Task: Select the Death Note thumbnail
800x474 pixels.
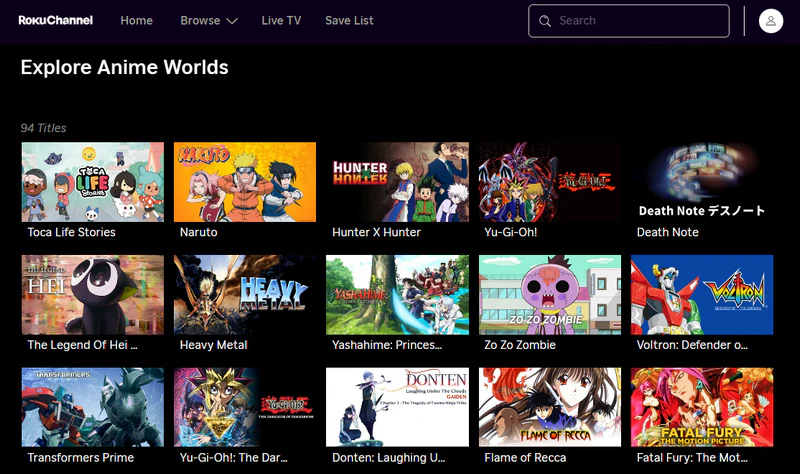Action: (x=702, y=182)
